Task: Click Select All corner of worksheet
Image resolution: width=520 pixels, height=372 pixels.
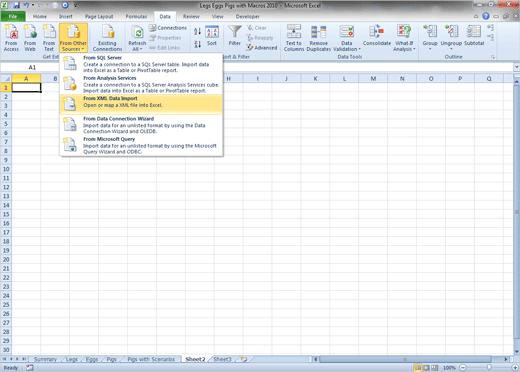Action: (6, 79)
